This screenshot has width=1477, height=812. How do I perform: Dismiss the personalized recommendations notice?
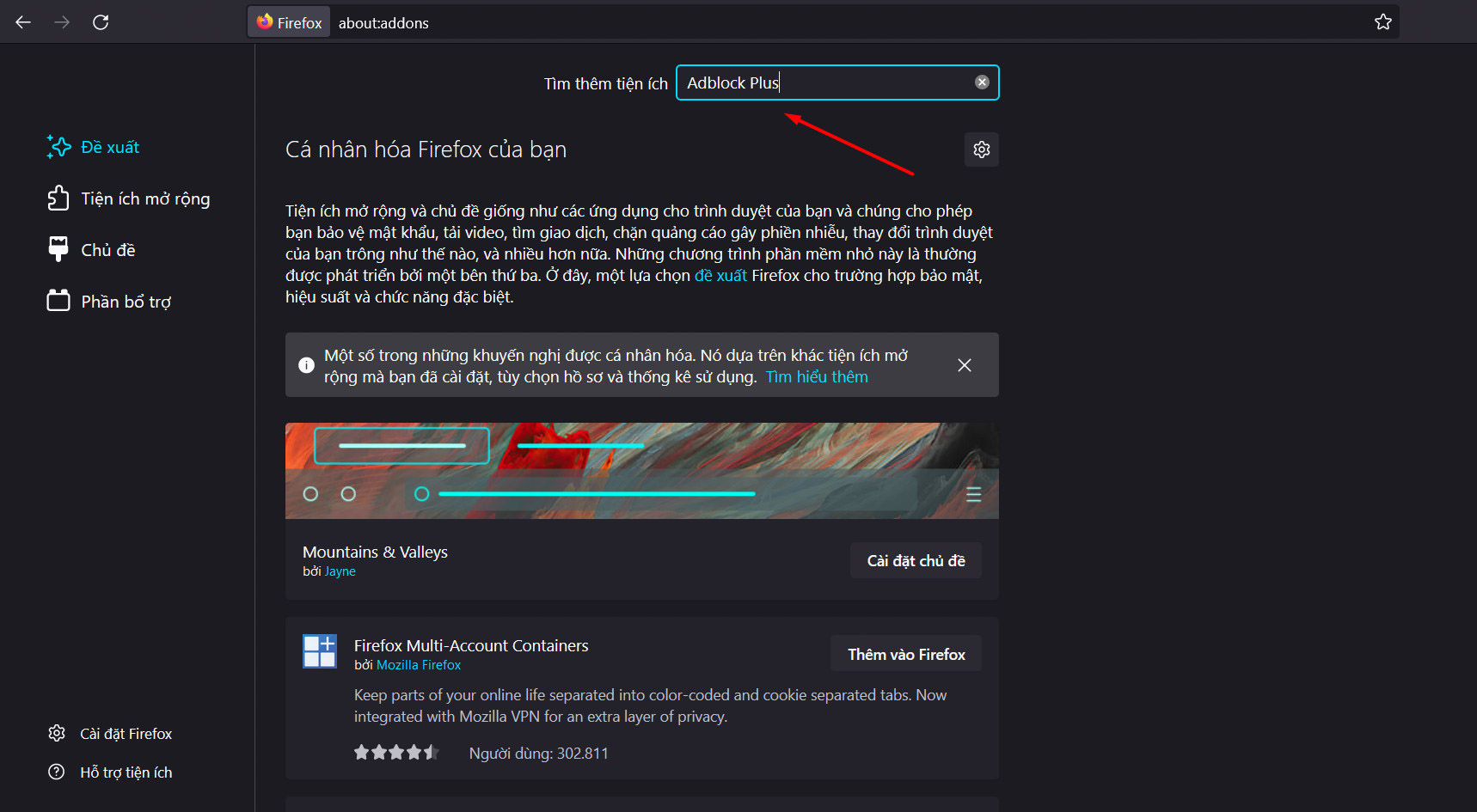[x=965, y=365]
